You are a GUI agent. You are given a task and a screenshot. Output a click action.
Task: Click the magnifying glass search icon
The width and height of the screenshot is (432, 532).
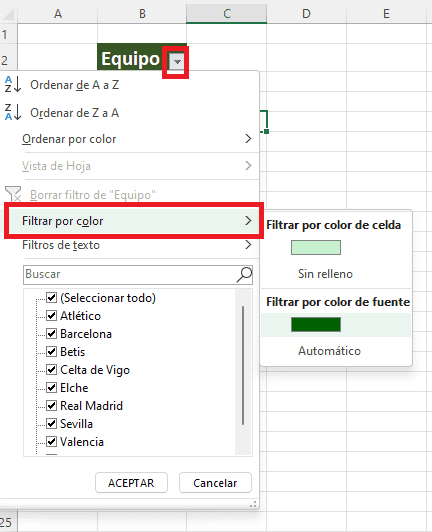coord(244,274)
